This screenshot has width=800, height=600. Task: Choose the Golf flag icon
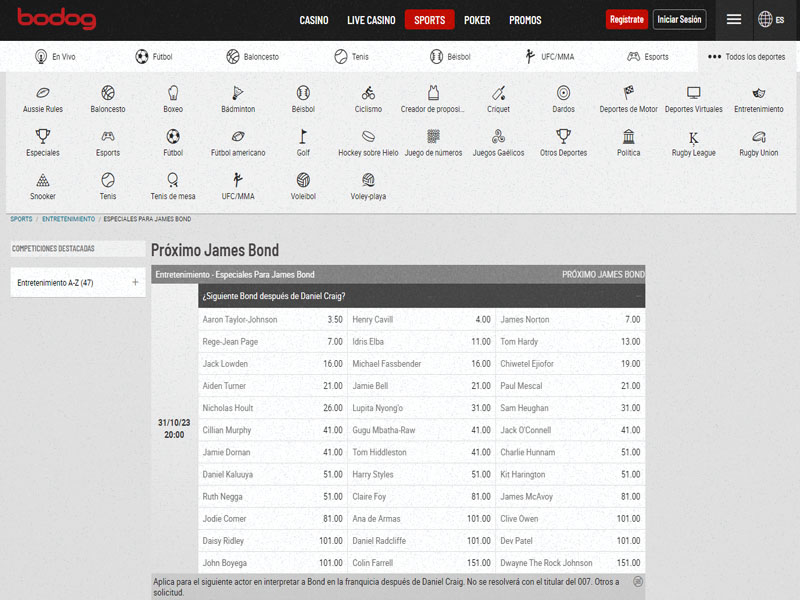pyautogui.click(x=303, y=137)
